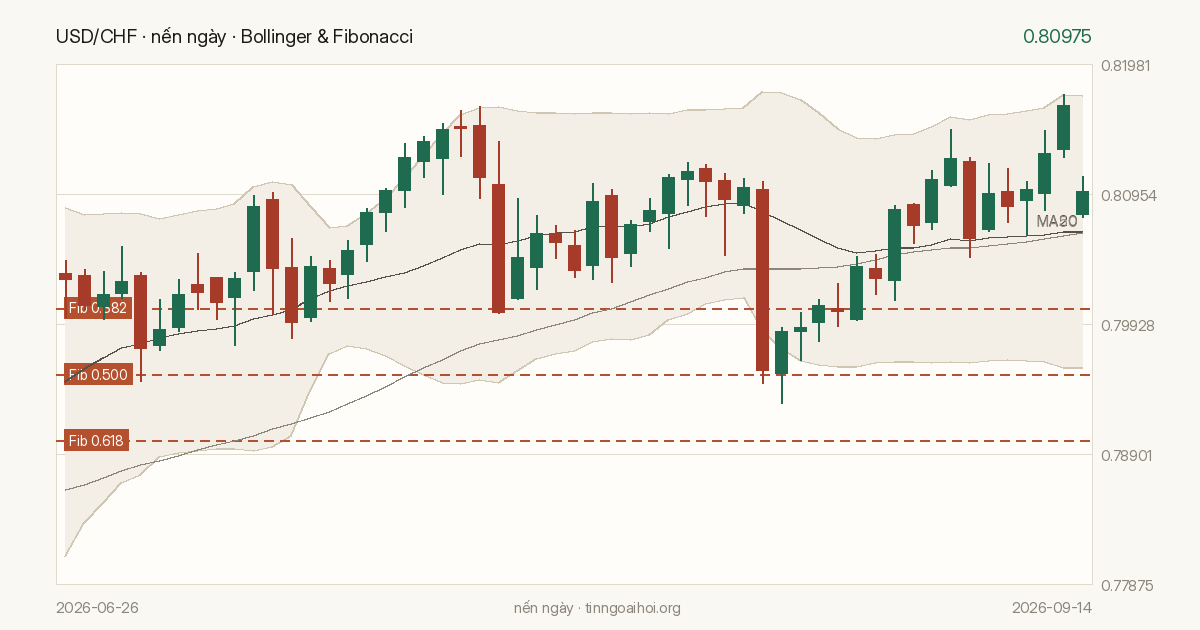Click the Fib 0.500 level label

[x=97, y=375]
